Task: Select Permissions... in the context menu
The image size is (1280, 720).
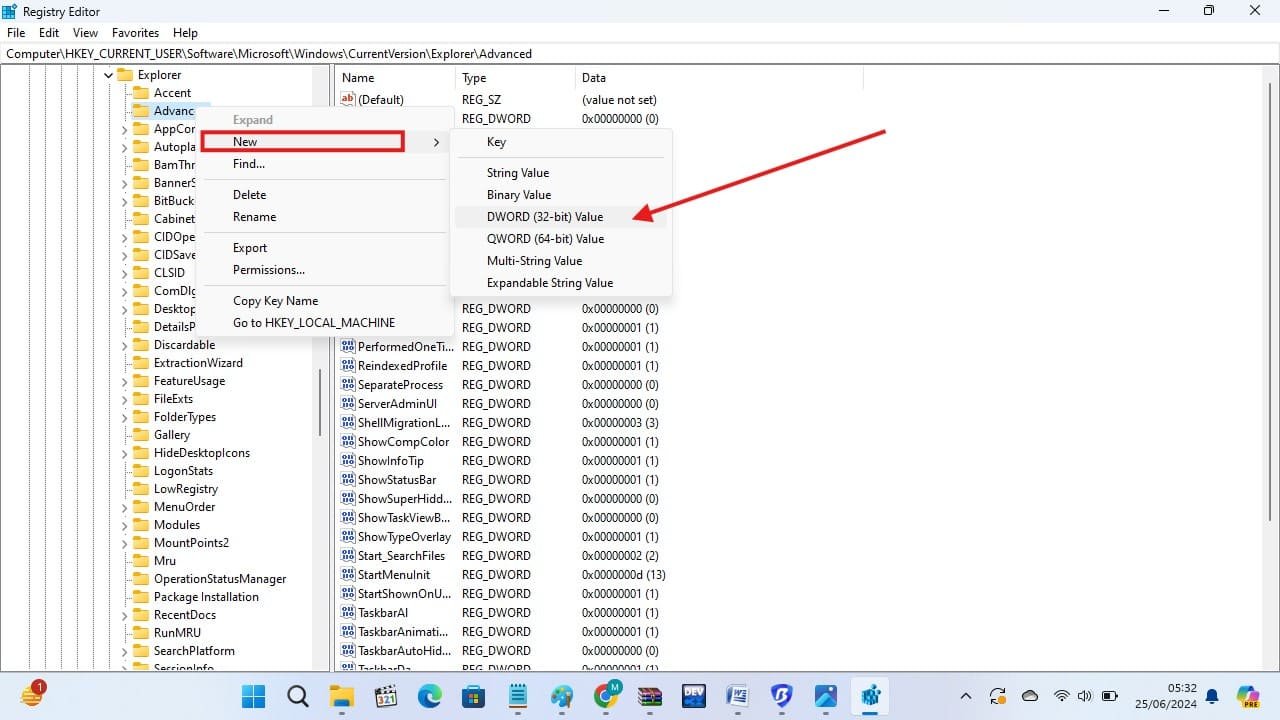Action: pos(269,270)
